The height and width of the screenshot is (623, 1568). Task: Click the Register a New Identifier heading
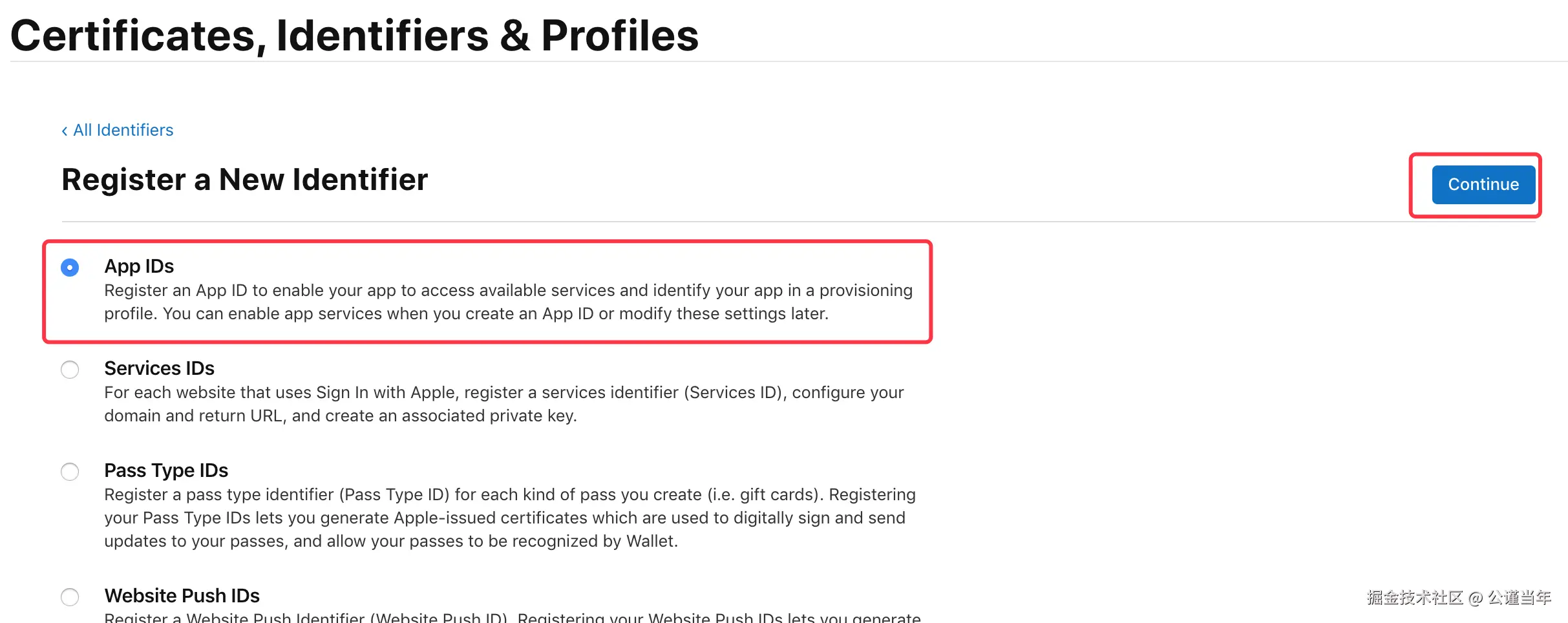coord(244,180)
